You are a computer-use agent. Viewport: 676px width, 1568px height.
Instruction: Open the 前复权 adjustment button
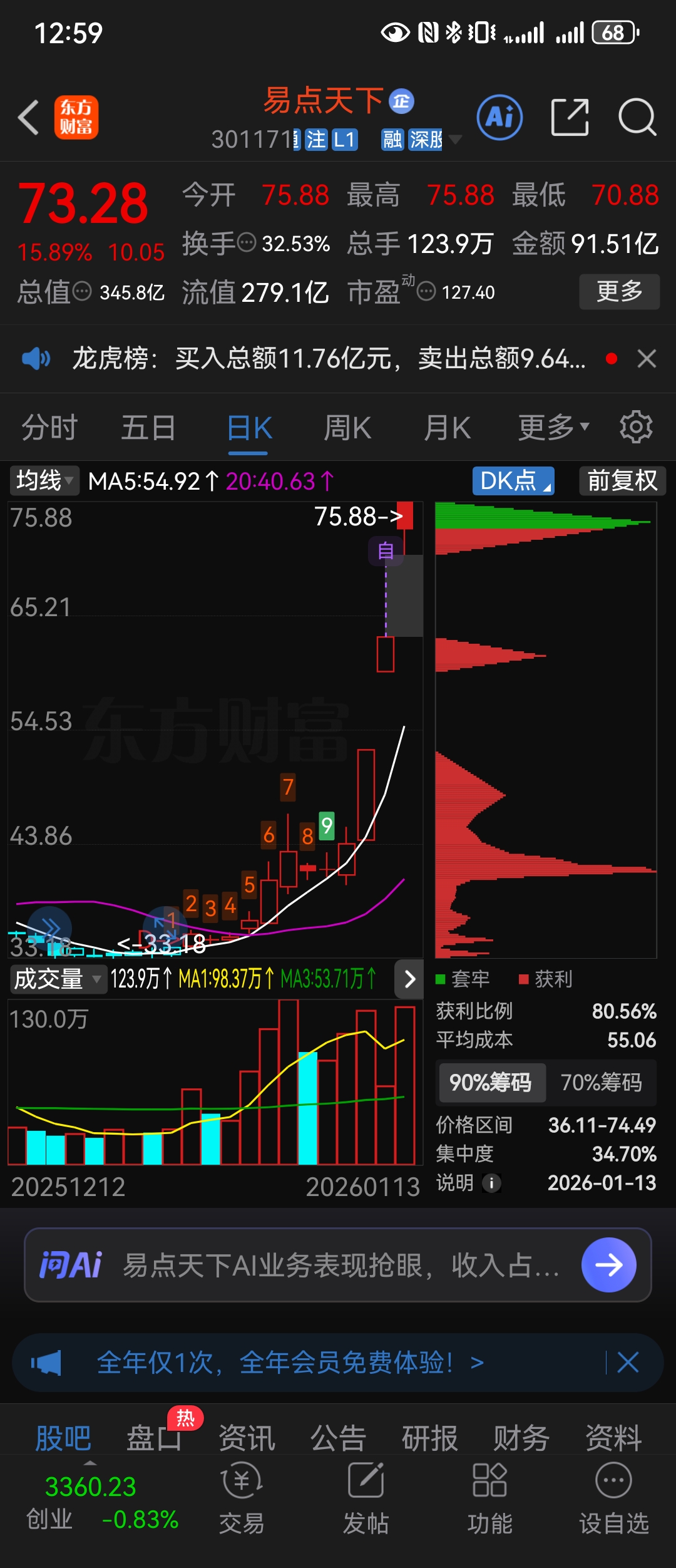click(622, 481)
